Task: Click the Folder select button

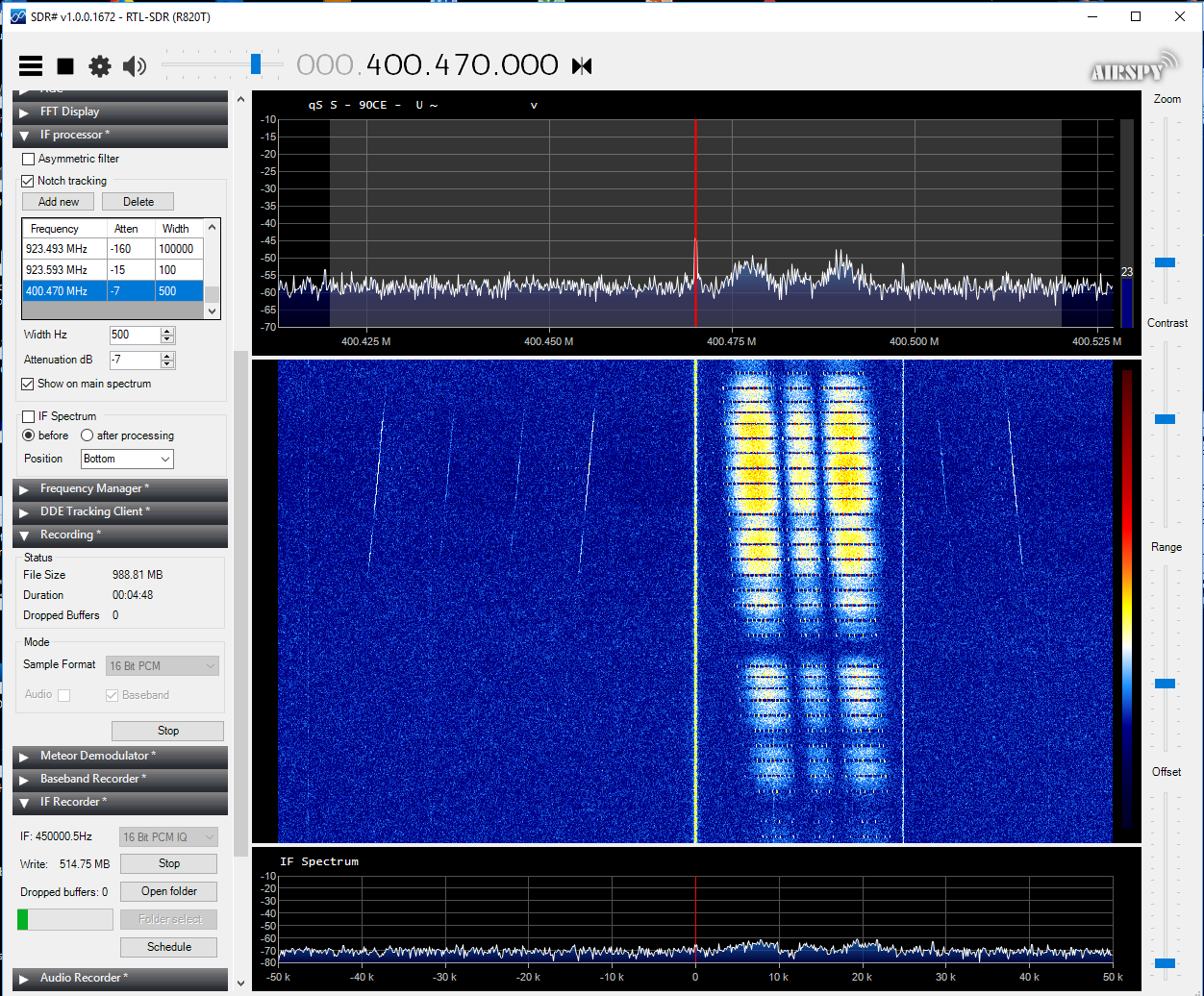Action: coord(169,919)
